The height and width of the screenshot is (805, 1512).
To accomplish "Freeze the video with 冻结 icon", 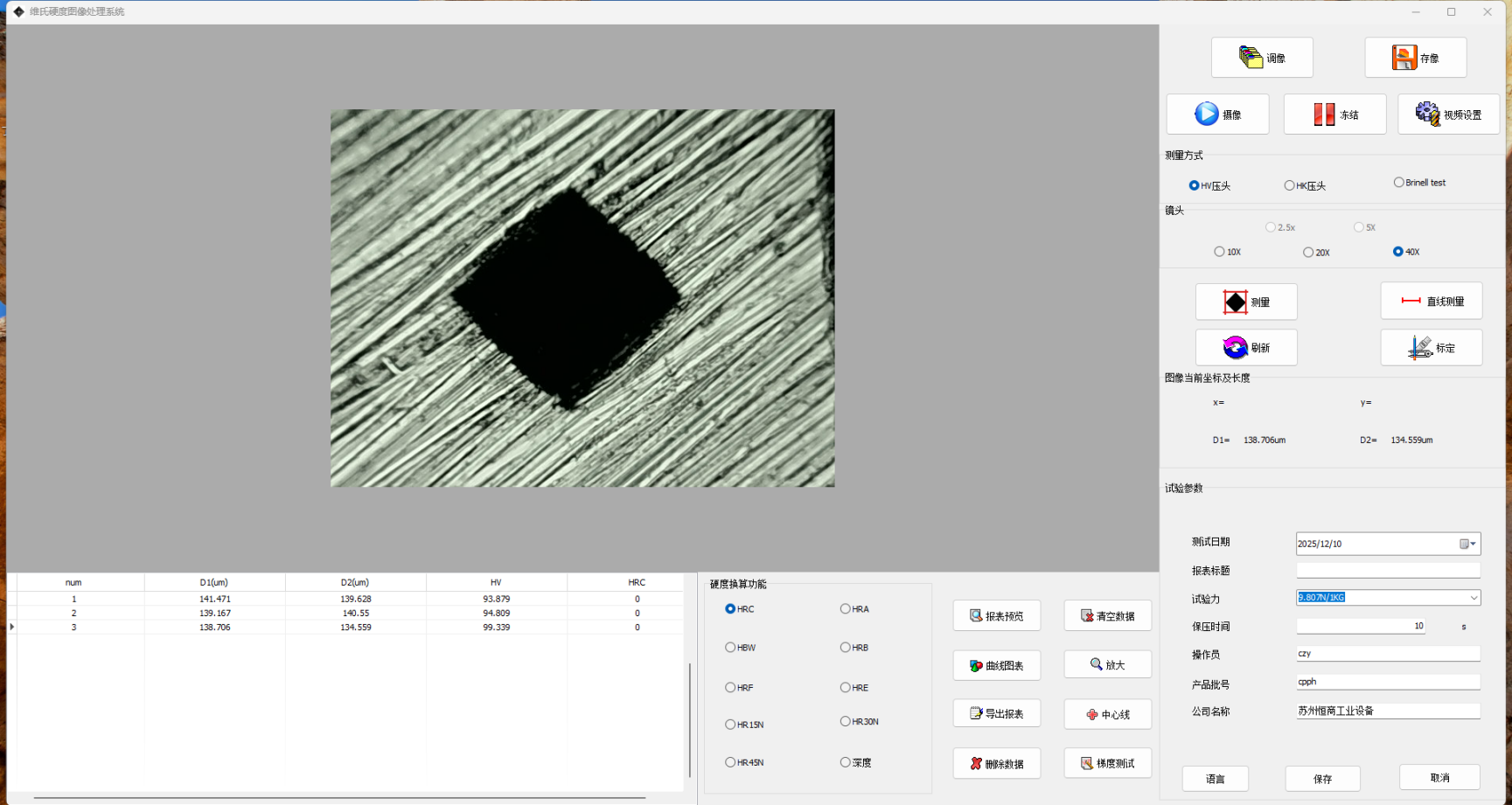I will coord(1324,115).
